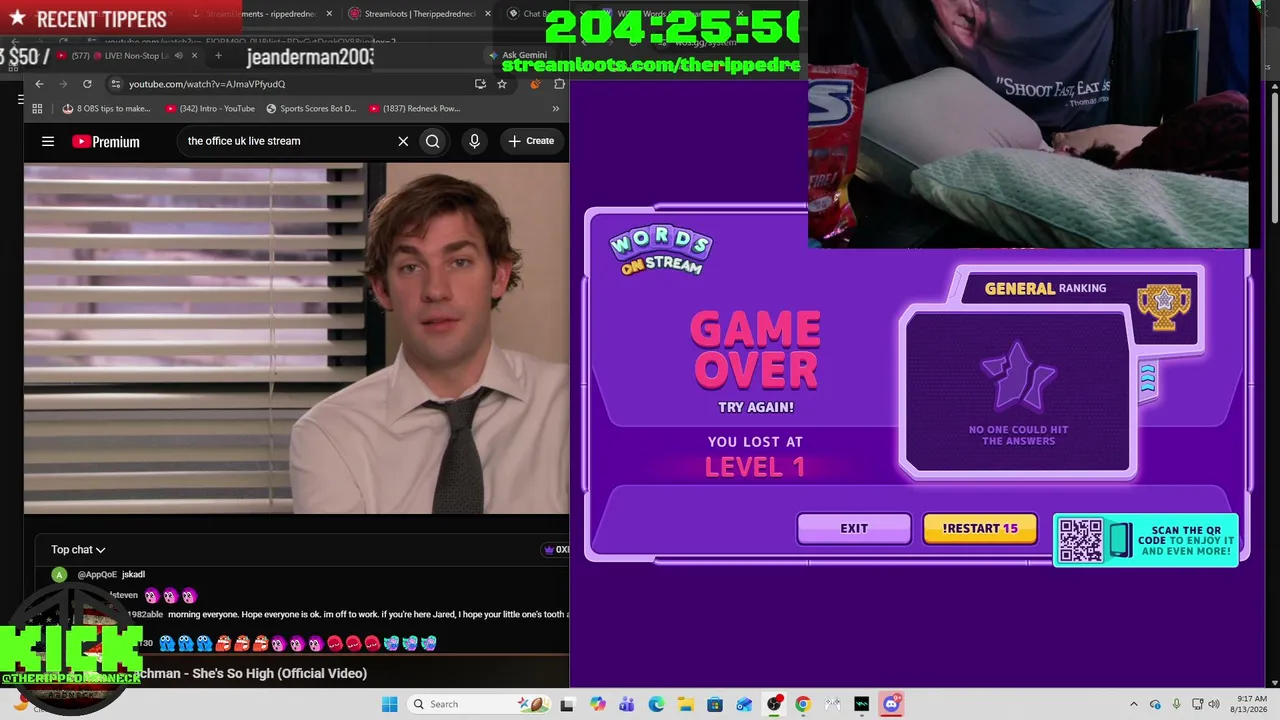
Task: Open the YouTube Create menu
Action: [530, 141]
